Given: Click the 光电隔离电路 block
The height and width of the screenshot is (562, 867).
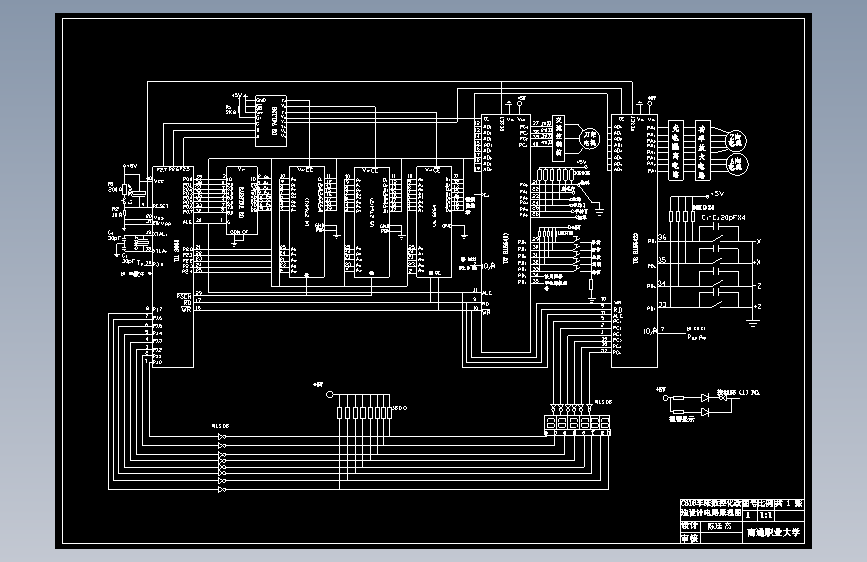Looking at the screenshot, I should point(675,150).
